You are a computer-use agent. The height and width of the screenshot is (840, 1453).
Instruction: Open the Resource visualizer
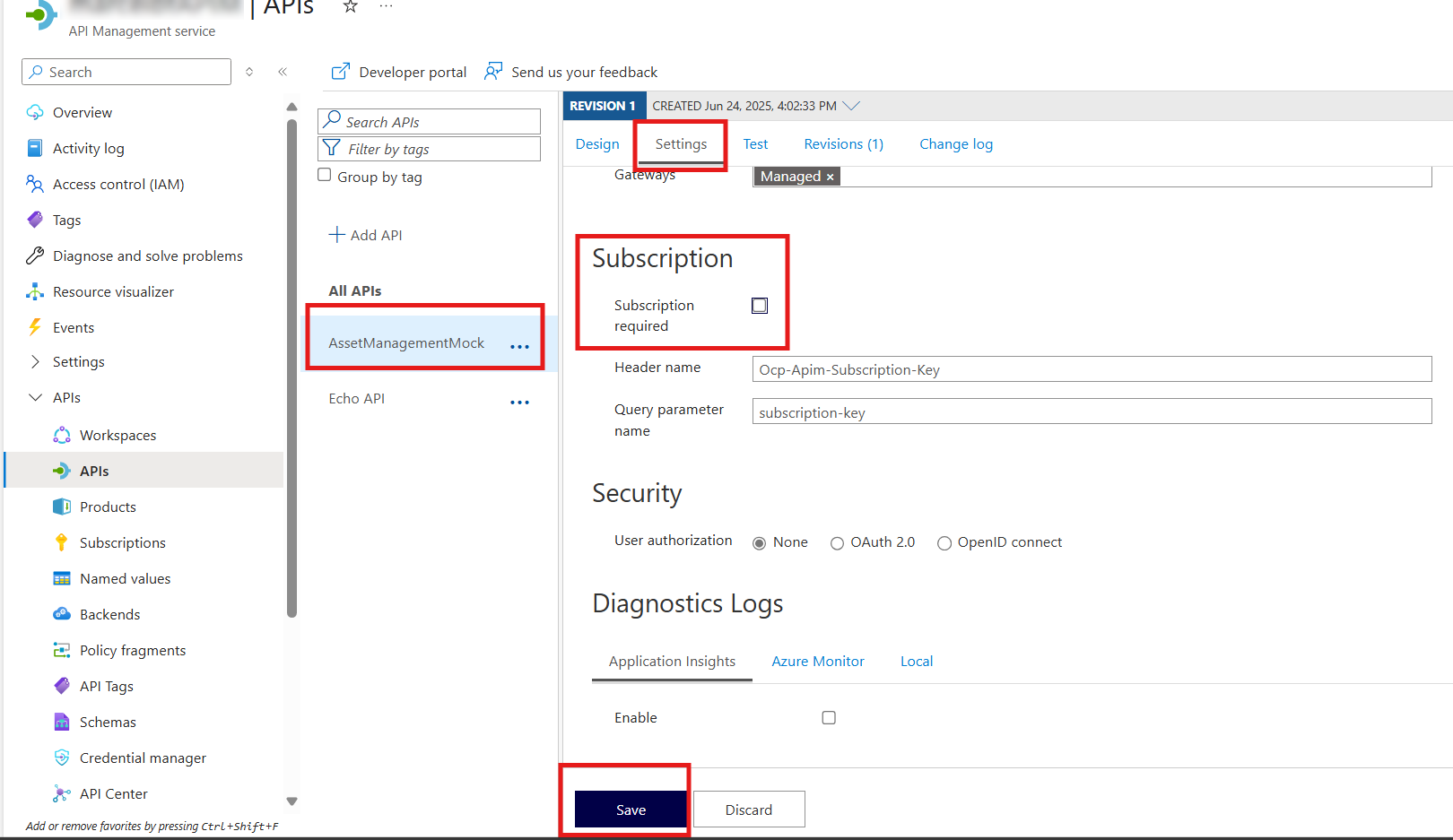click(113, 291)
